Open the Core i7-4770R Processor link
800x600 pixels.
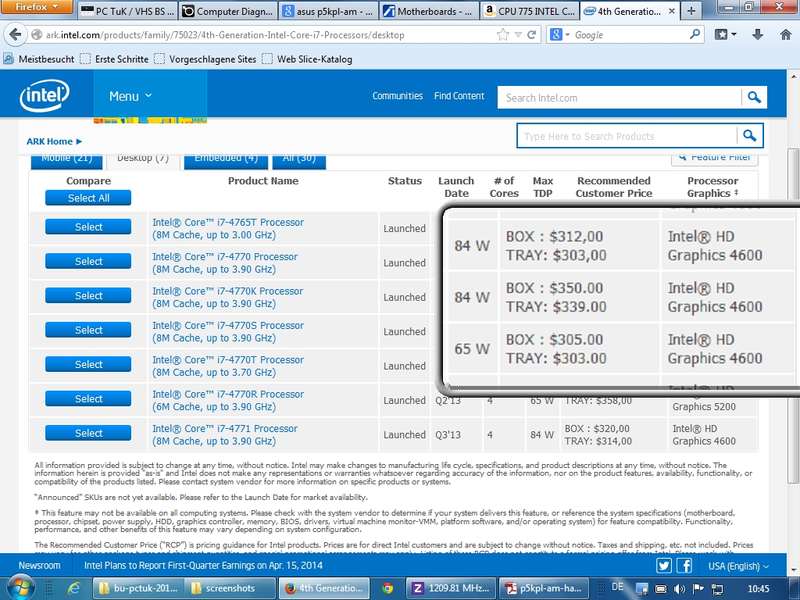[x=228, y=401]
